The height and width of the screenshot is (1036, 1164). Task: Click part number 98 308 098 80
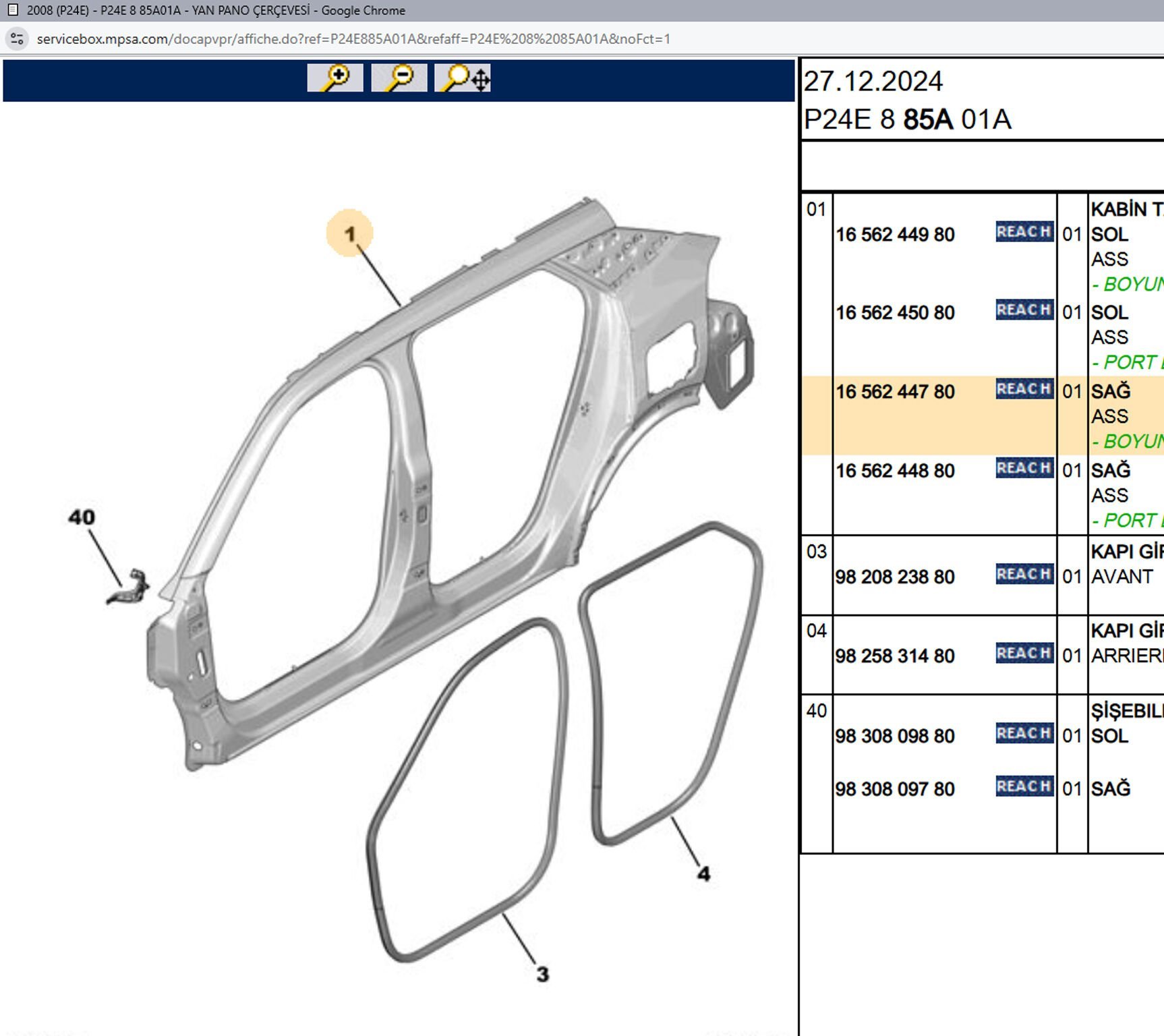pyautogui.click(x=895, y=736)
